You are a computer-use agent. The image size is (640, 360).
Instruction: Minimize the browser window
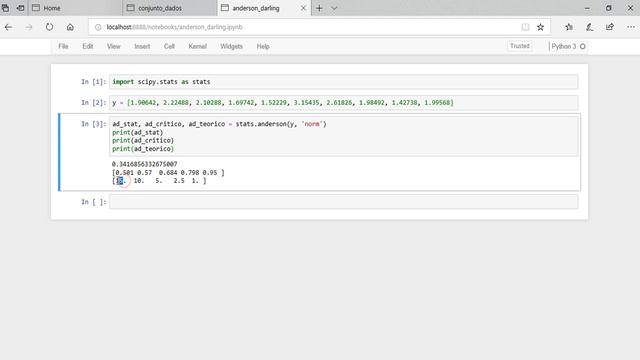(587, 8)
